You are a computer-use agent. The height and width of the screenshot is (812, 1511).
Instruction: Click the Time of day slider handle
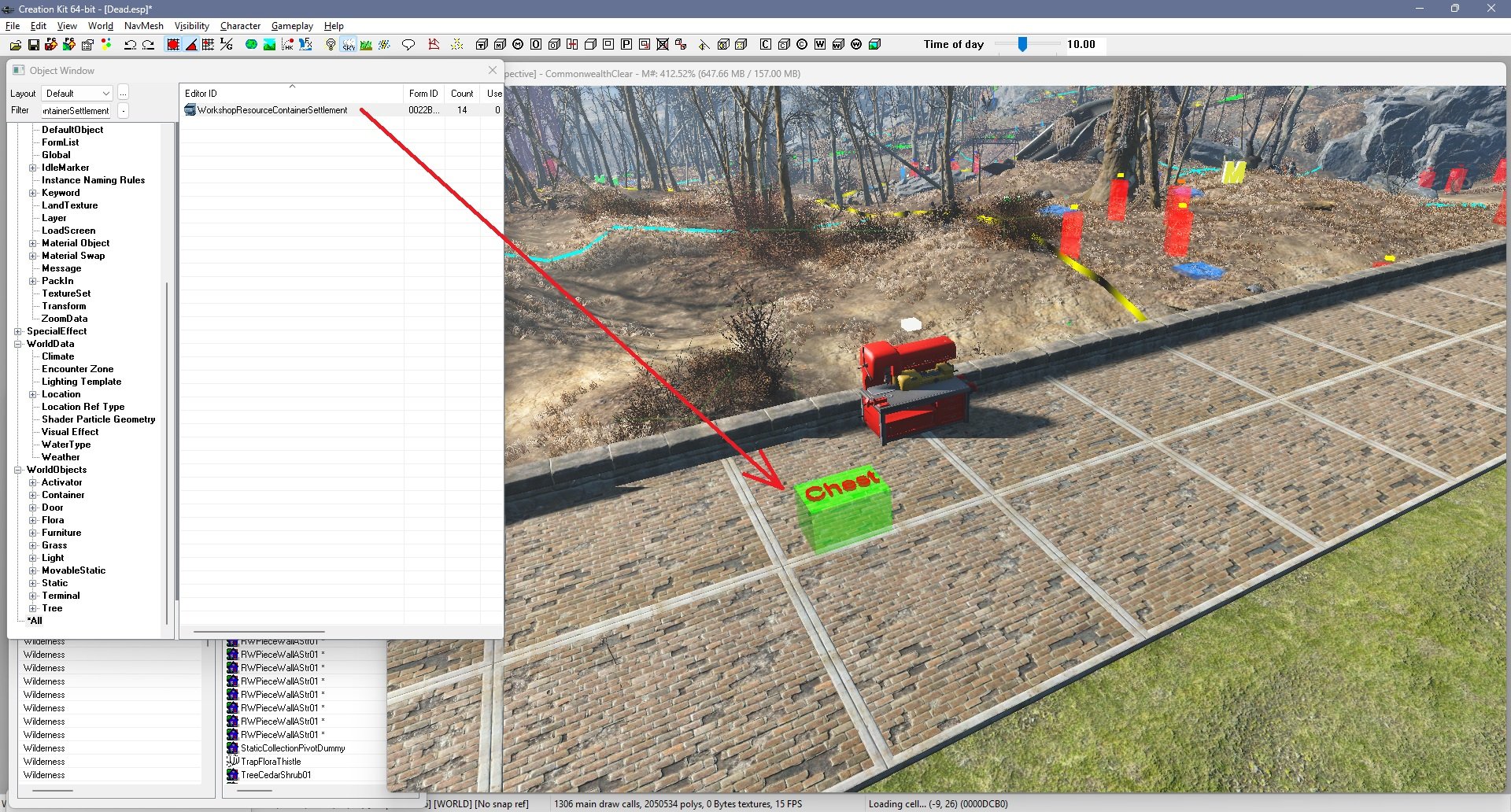coord(1022,45)
